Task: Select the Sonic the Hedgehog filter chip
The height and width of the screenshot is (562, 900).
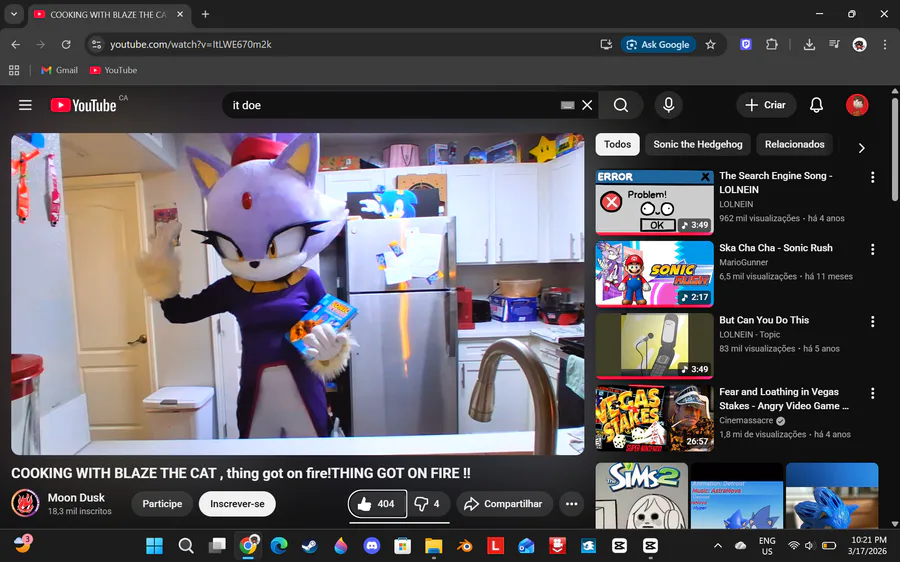Action: (x=698, y=145)
